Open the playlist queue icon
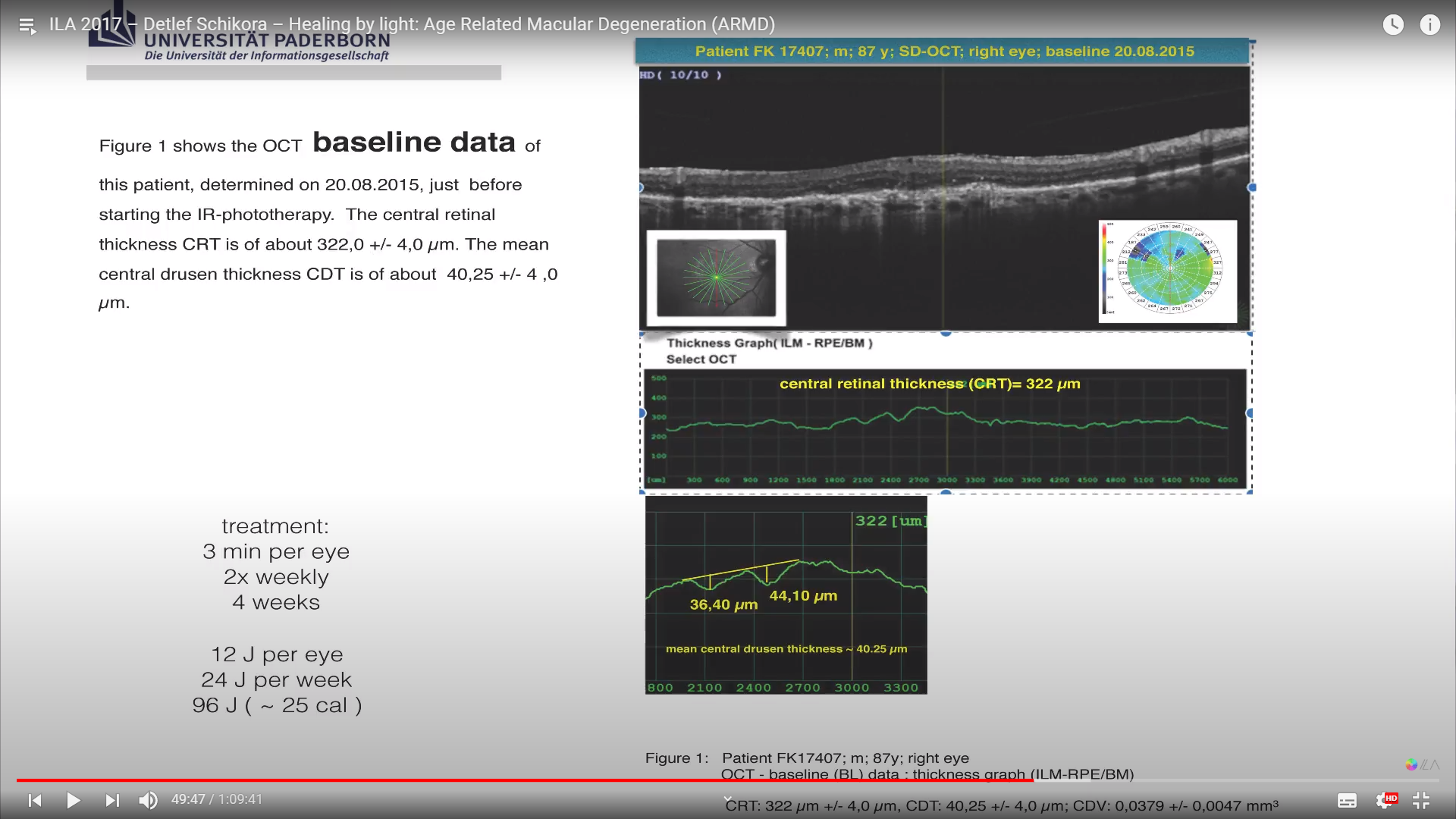The width and height of the screenshot is (1456, 819). 27,26
